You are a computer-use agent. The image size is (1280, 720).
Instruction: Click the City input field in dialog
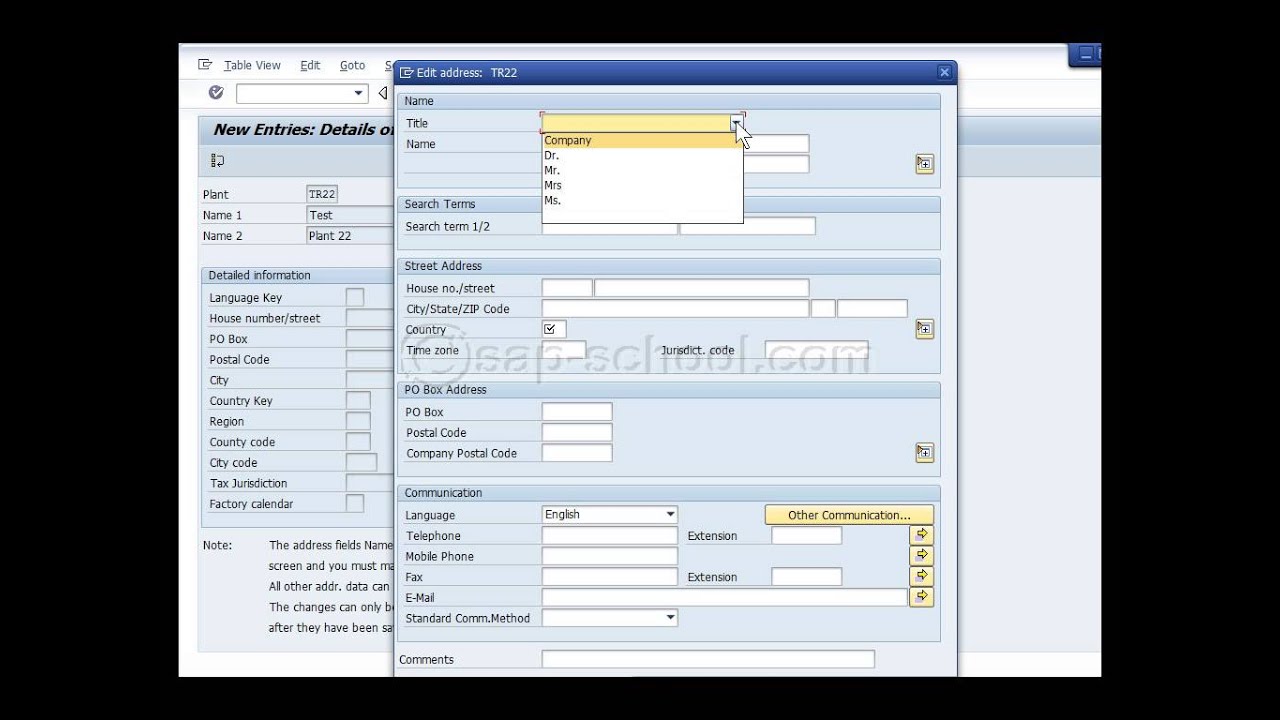[675, 309]
